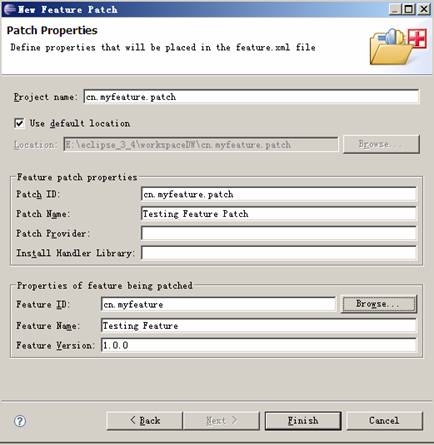Click the "Project name:" label
Image resolution: width=434 pixels, height=445 pixels.
tap(46, 97)
